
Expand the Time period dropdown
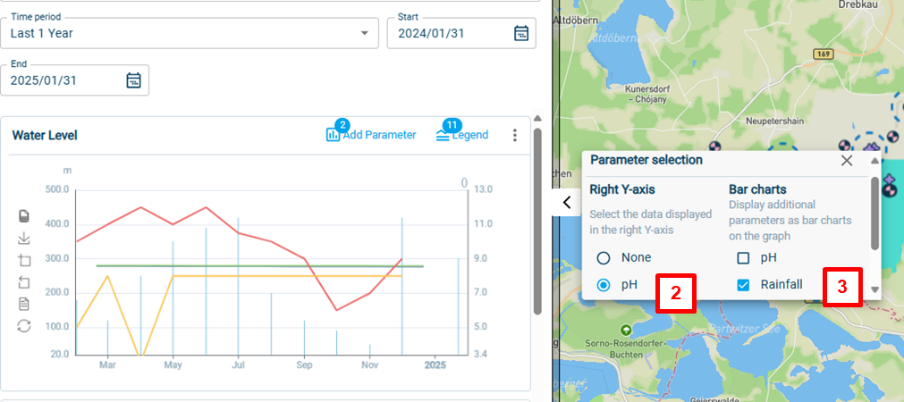point(364,33)
